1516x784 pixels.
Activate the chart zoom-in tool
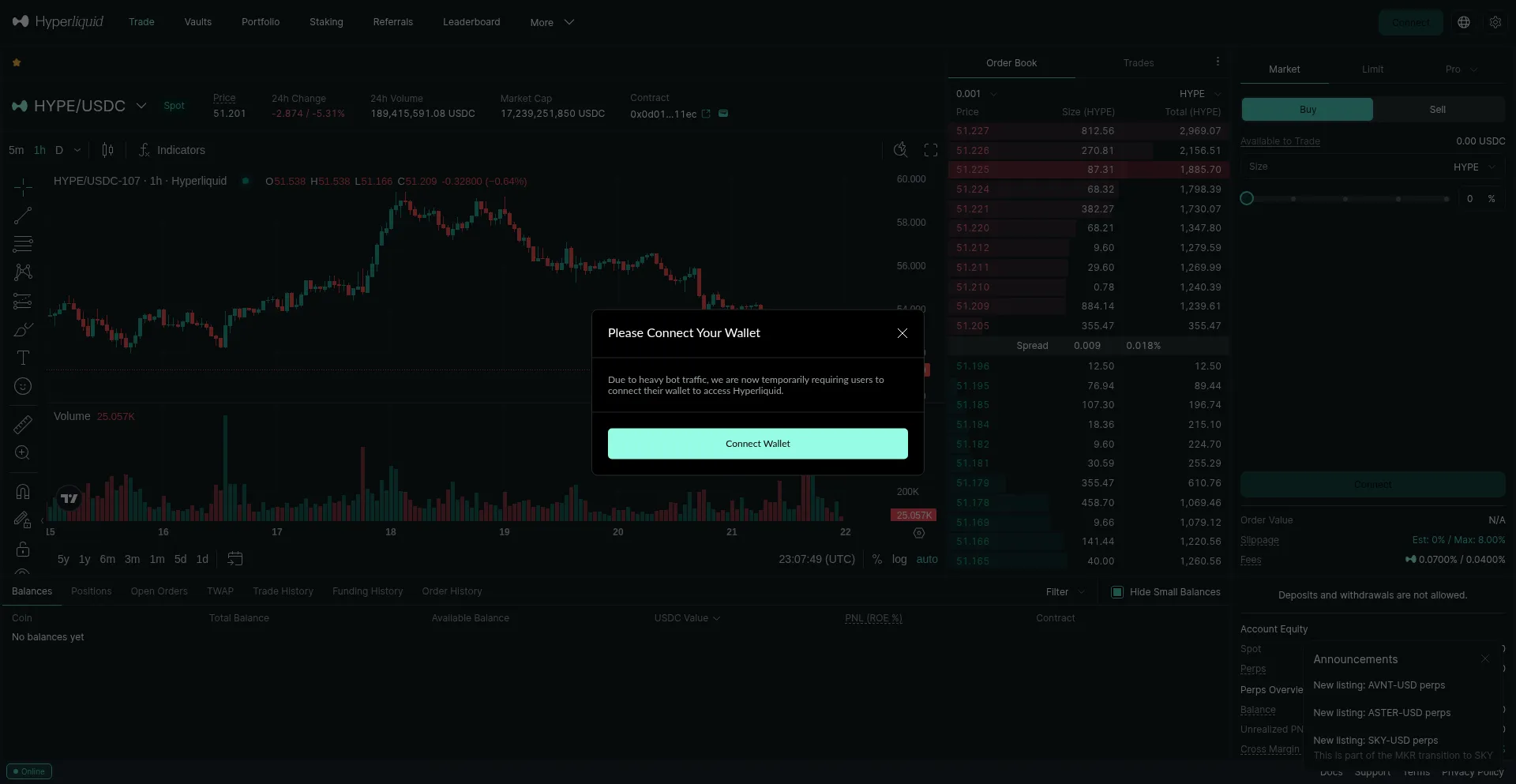[23, 453]
